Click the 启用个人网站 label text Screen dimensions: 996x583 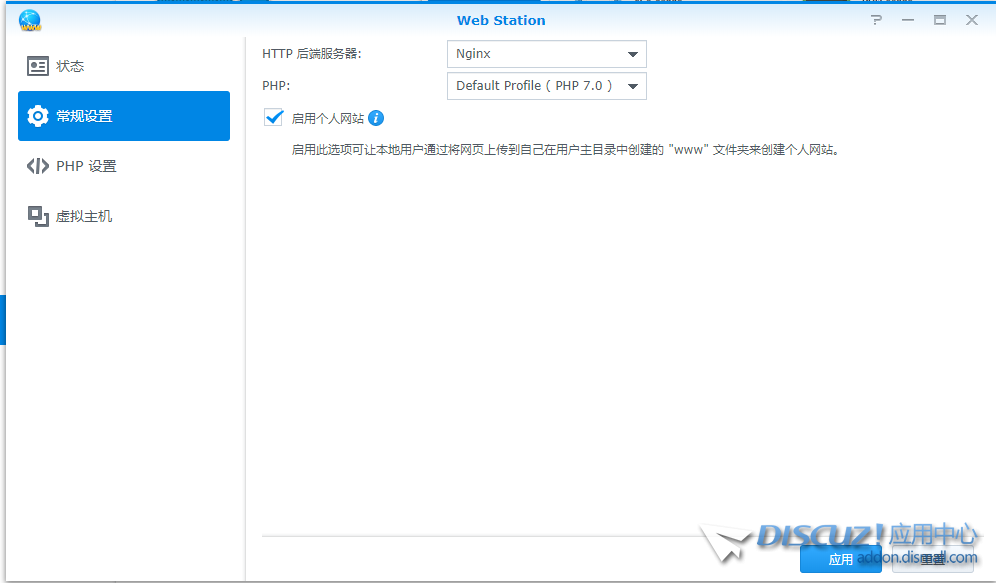click(x=328, y=118)
